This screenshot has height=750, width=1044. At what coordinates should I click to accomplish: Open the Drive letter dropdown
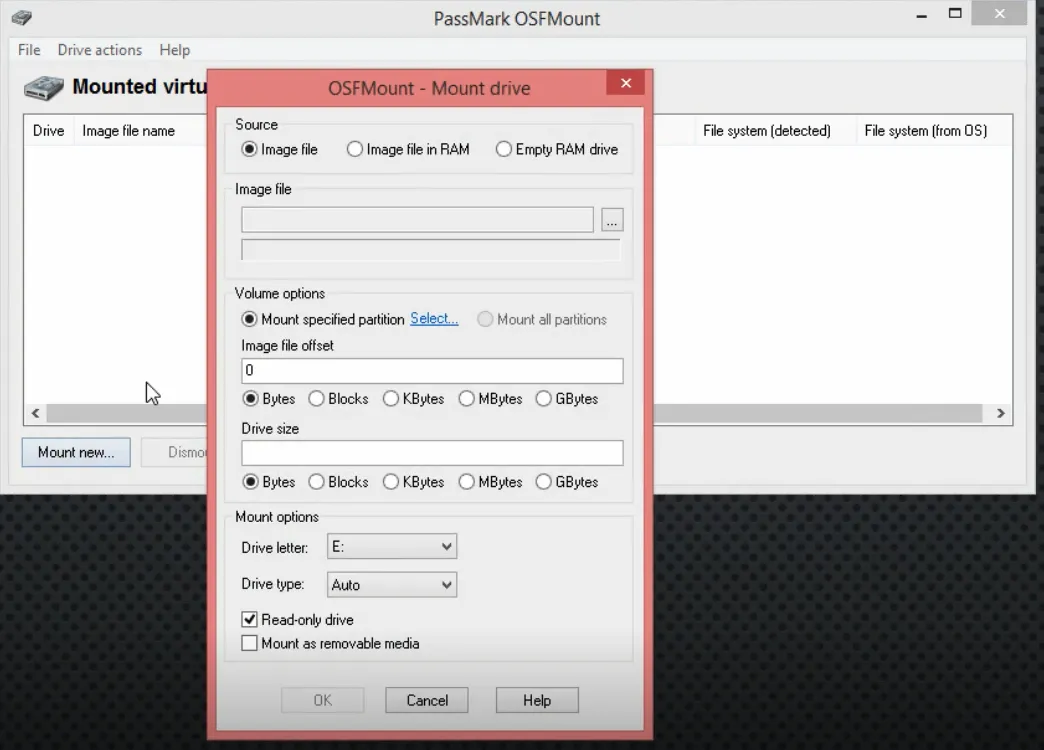(391, 547)
